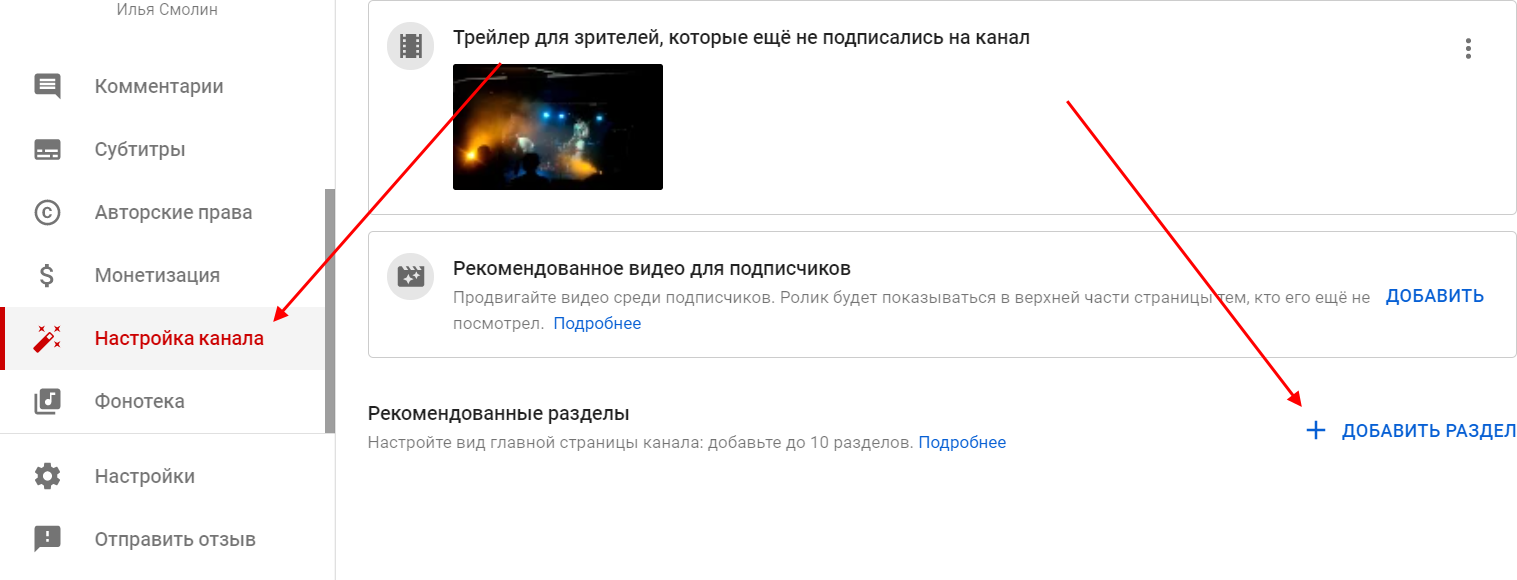Click the Настройки gear icon
The width and height of the screenshot is (1517, 580).
tap(47, 476)
